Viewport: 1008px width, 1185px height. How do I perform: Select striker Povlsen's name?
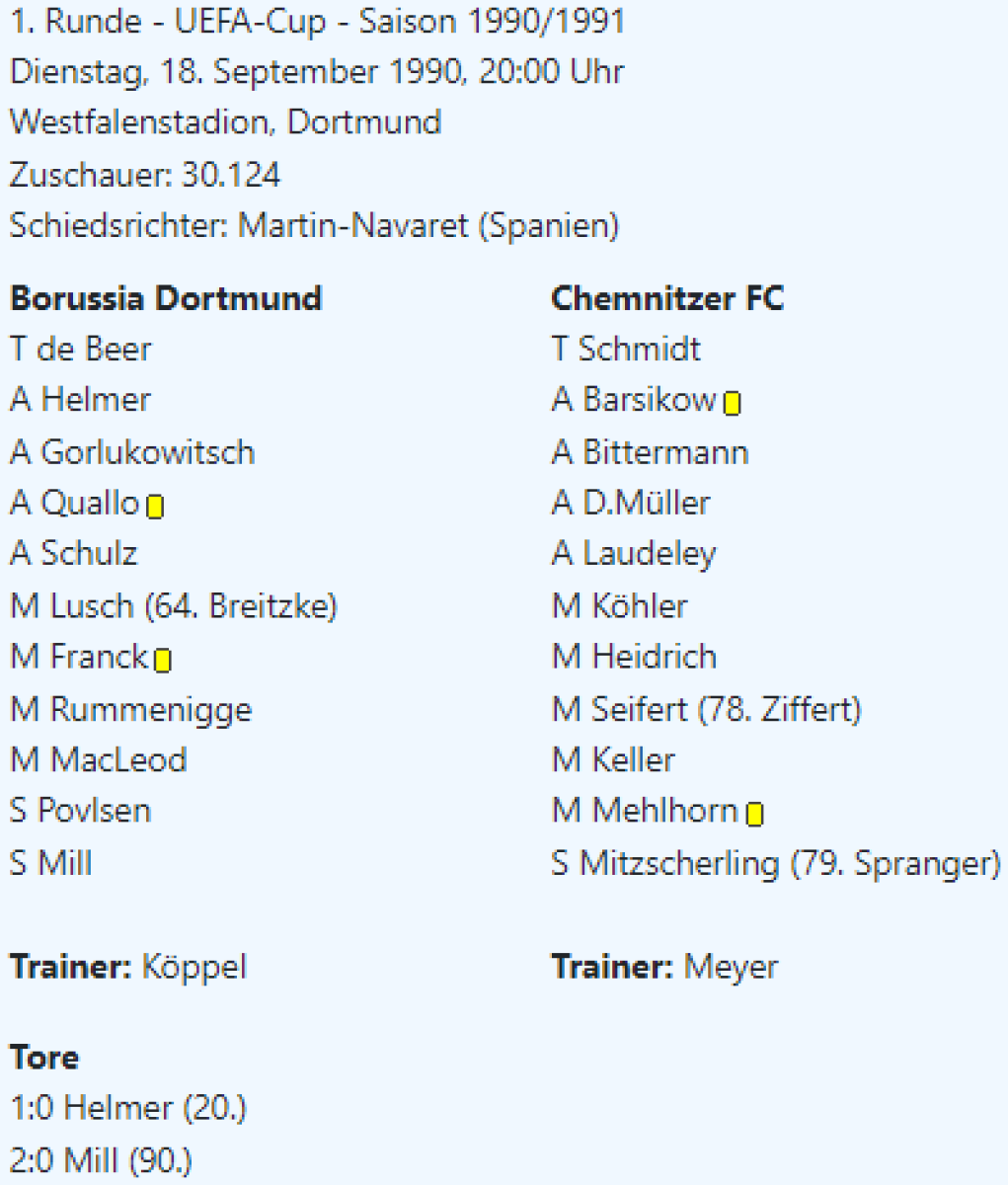tap(94, 811)
